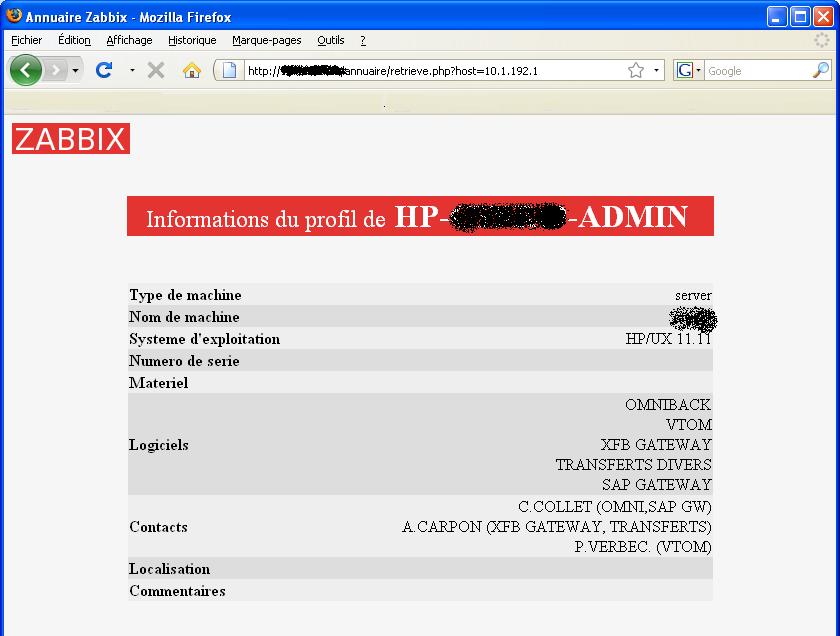
Task: Select the 'Localisation' label
Action: click(x=169, y=568)
